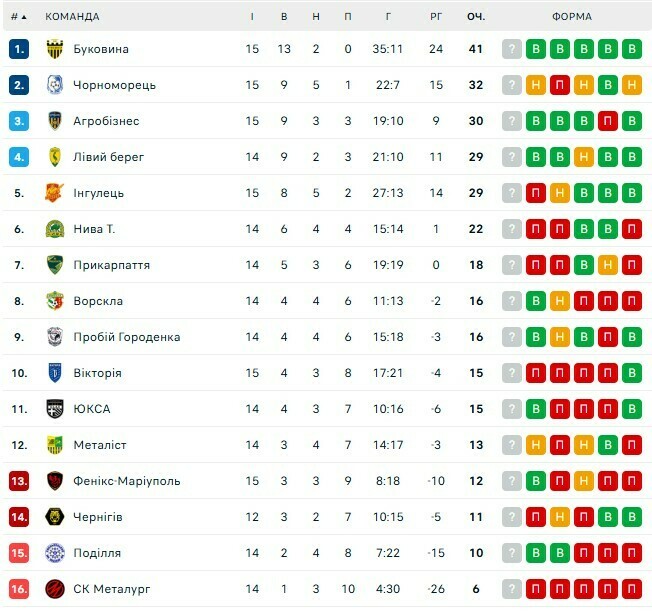Click the Чорноморець club logo
This screenshot has height=611, width=652.
tap(55, 85)
